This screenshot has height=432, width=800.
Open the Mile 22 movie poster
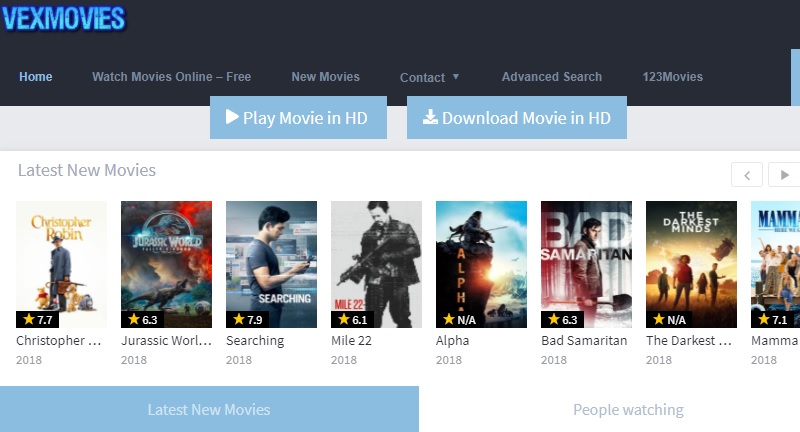click(x=377, y=264)
